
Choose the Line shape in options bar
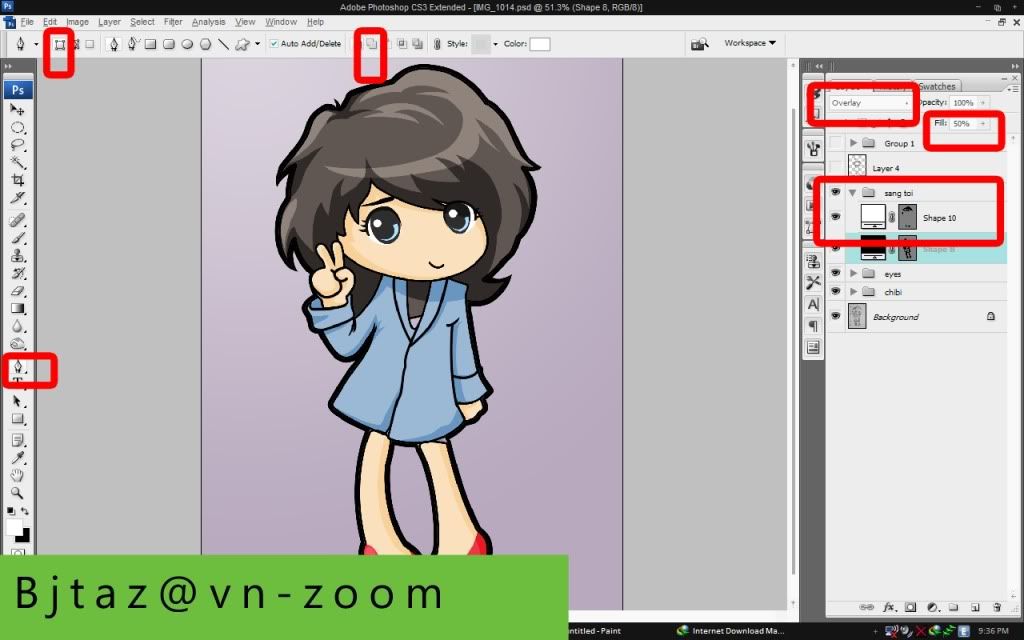[x=223, y=44]
